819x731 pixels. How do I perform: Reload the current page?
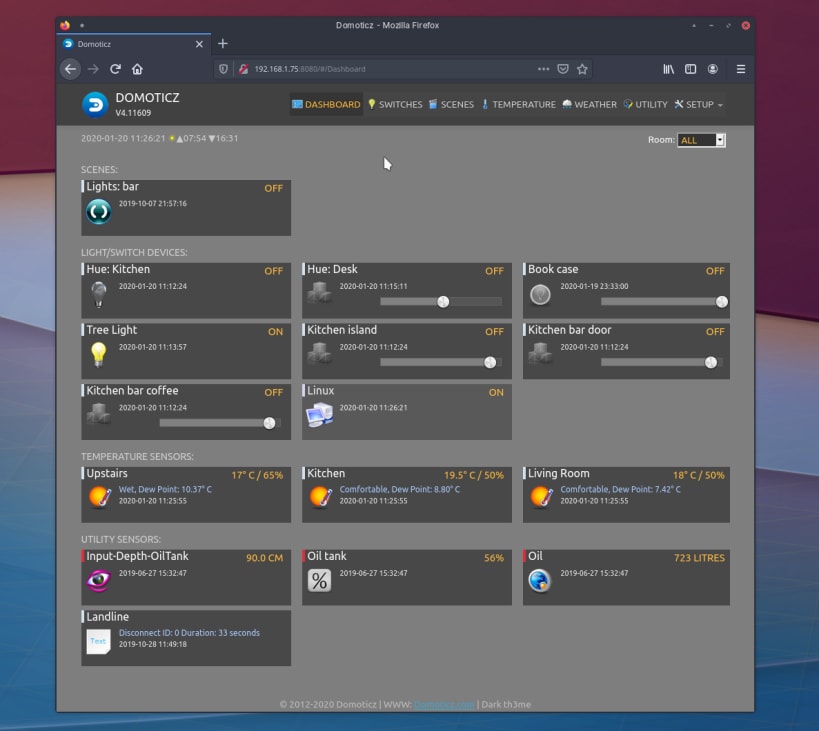click(115, 69)
